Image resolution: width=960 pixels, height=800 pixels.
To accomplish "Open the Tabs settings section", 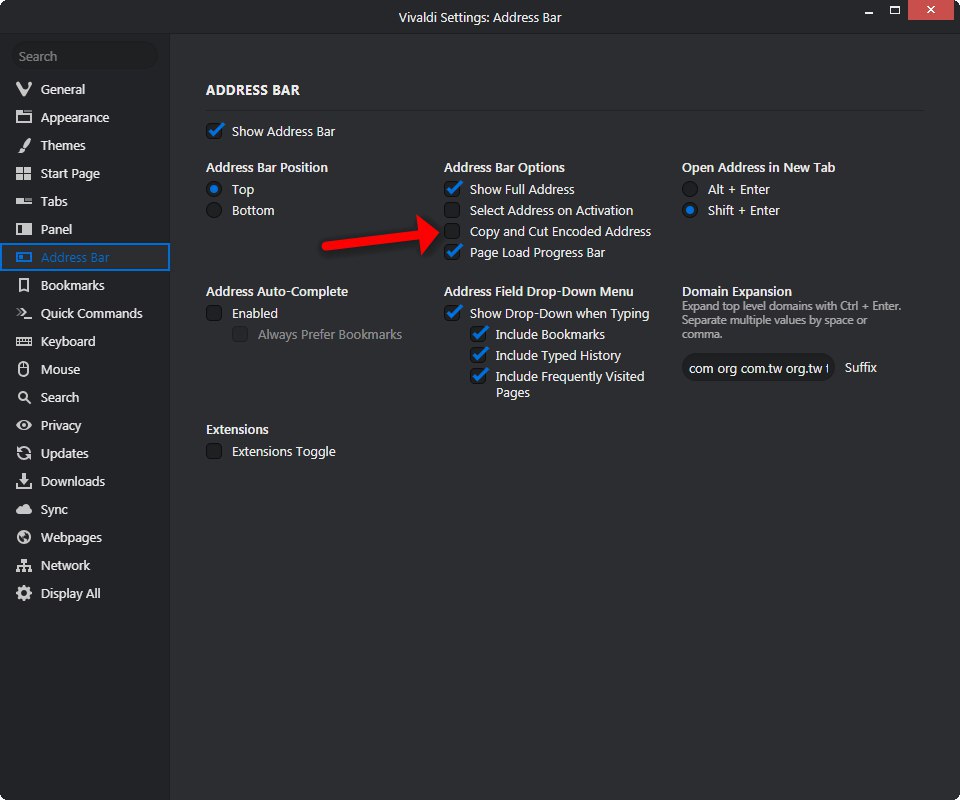I will click(x=54, y=201).
